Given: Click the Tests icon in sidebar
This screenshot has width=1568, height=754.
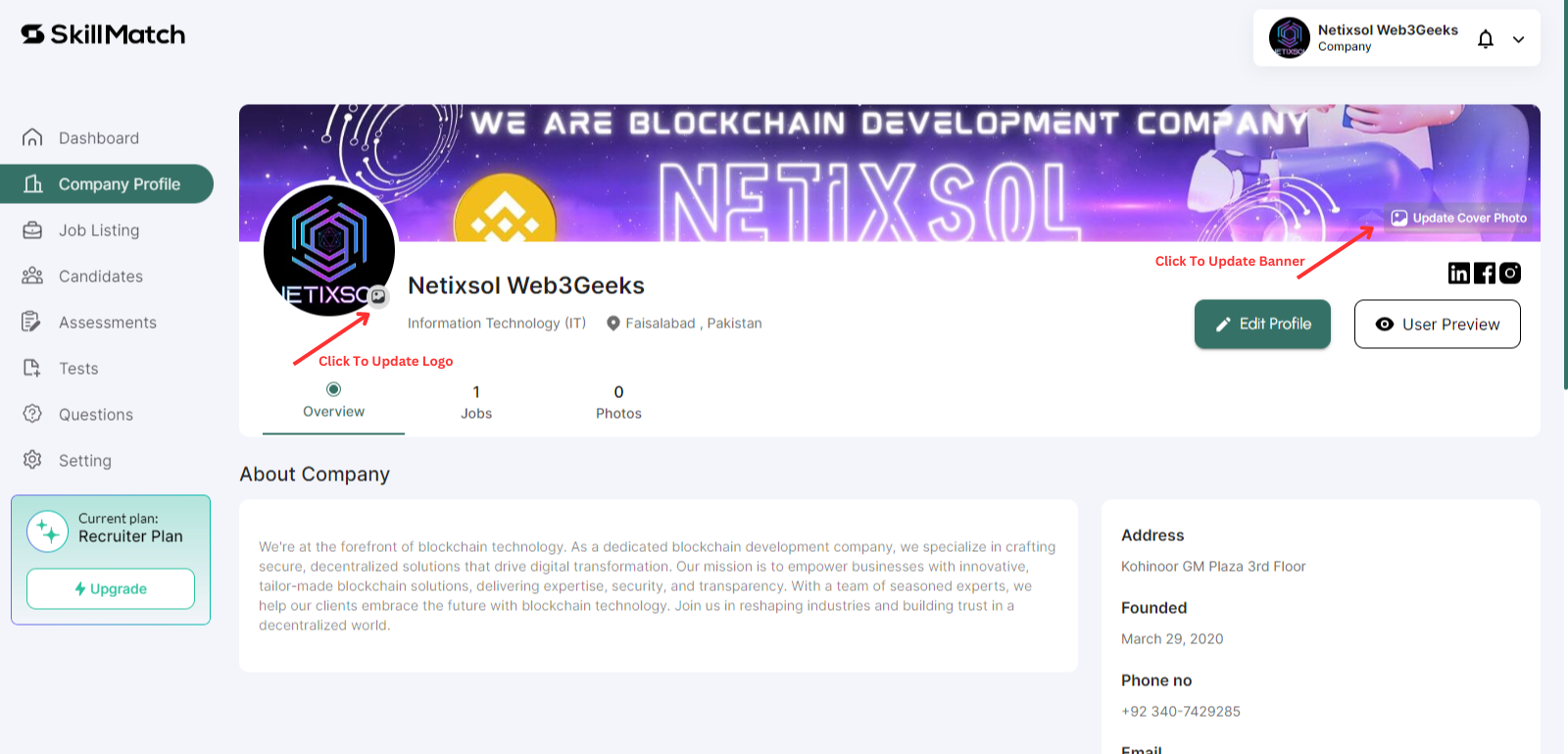Looking at the screenshot, I should [32, 368].
